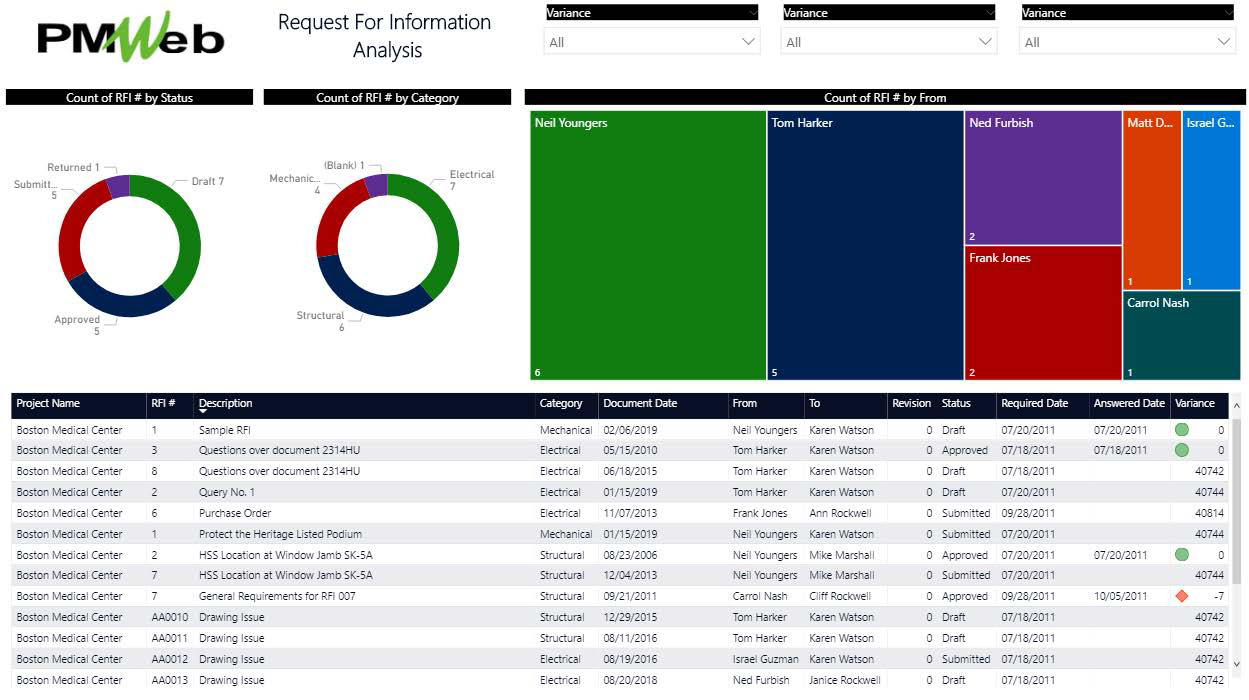Select red Submitted segment in Status donut

tap(71, 228)
